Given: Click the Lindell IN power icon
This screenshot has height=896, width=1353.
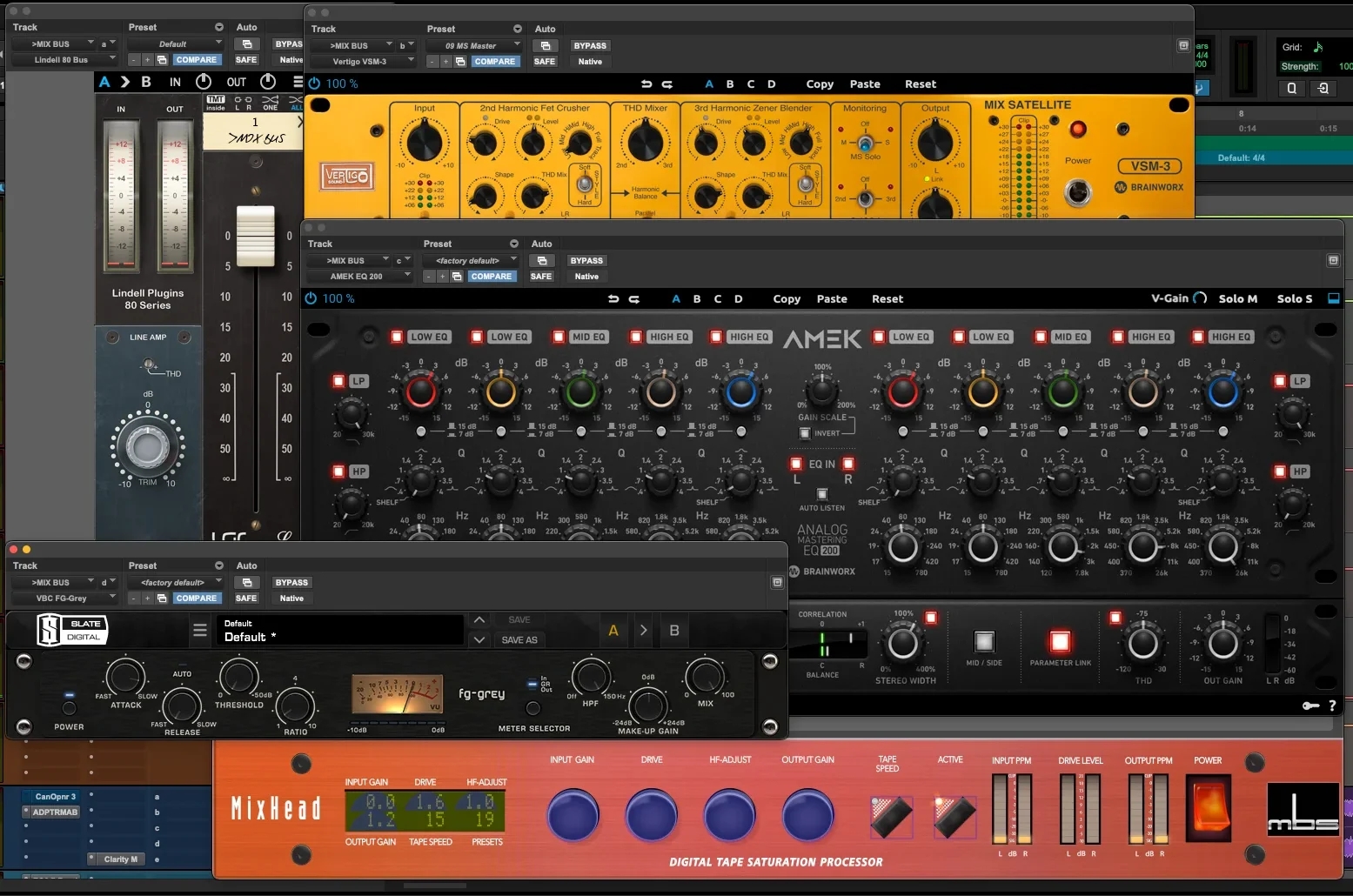Looking at the screenshot, I should [x=204, y=82].
